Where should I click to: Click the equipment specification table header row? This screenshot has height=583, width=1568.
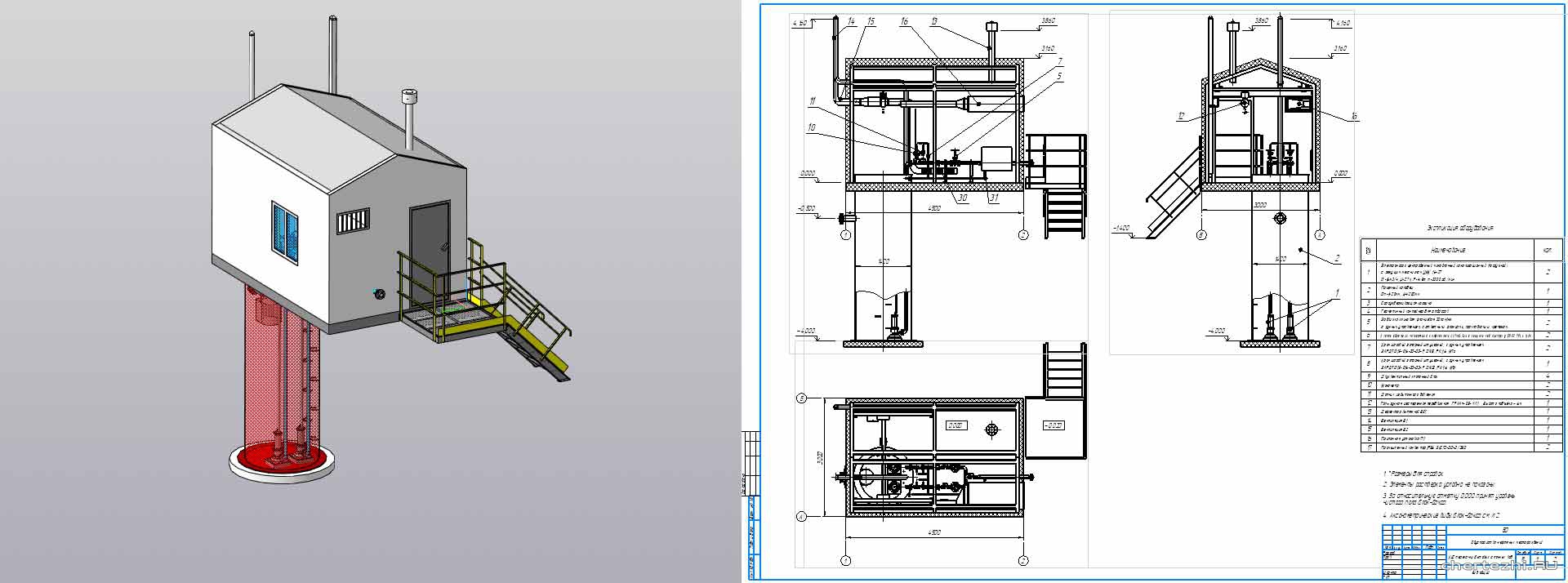[x=1461, y=250]
